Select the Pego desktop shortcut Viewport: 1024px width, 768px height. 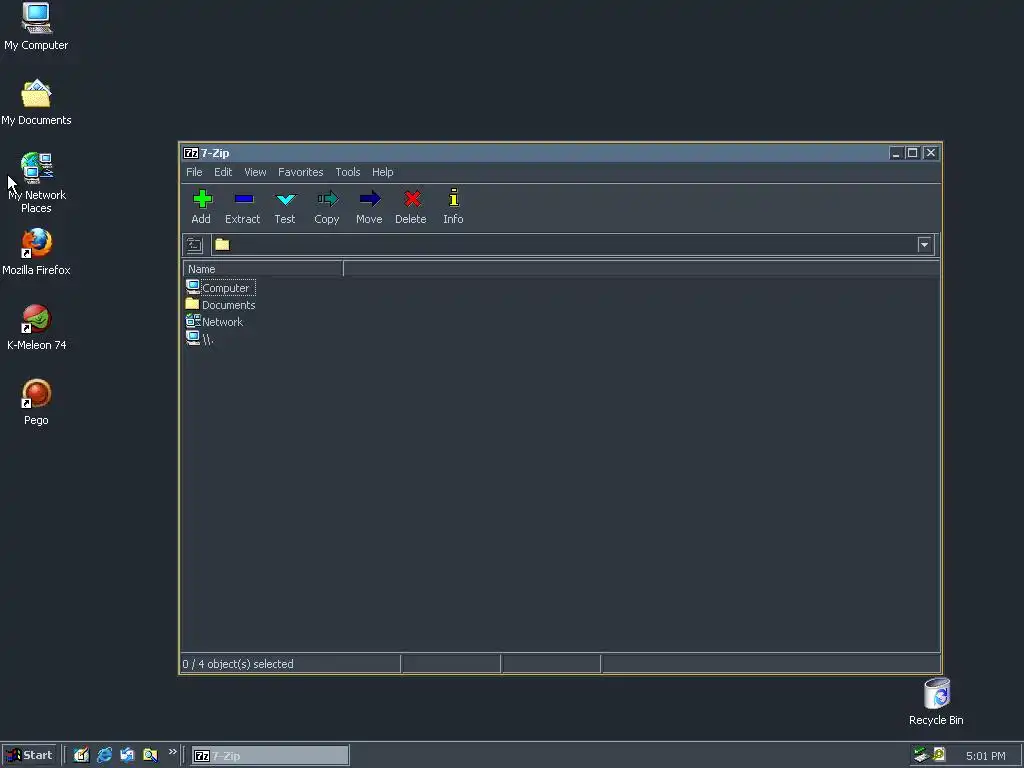tap(36, 402)
